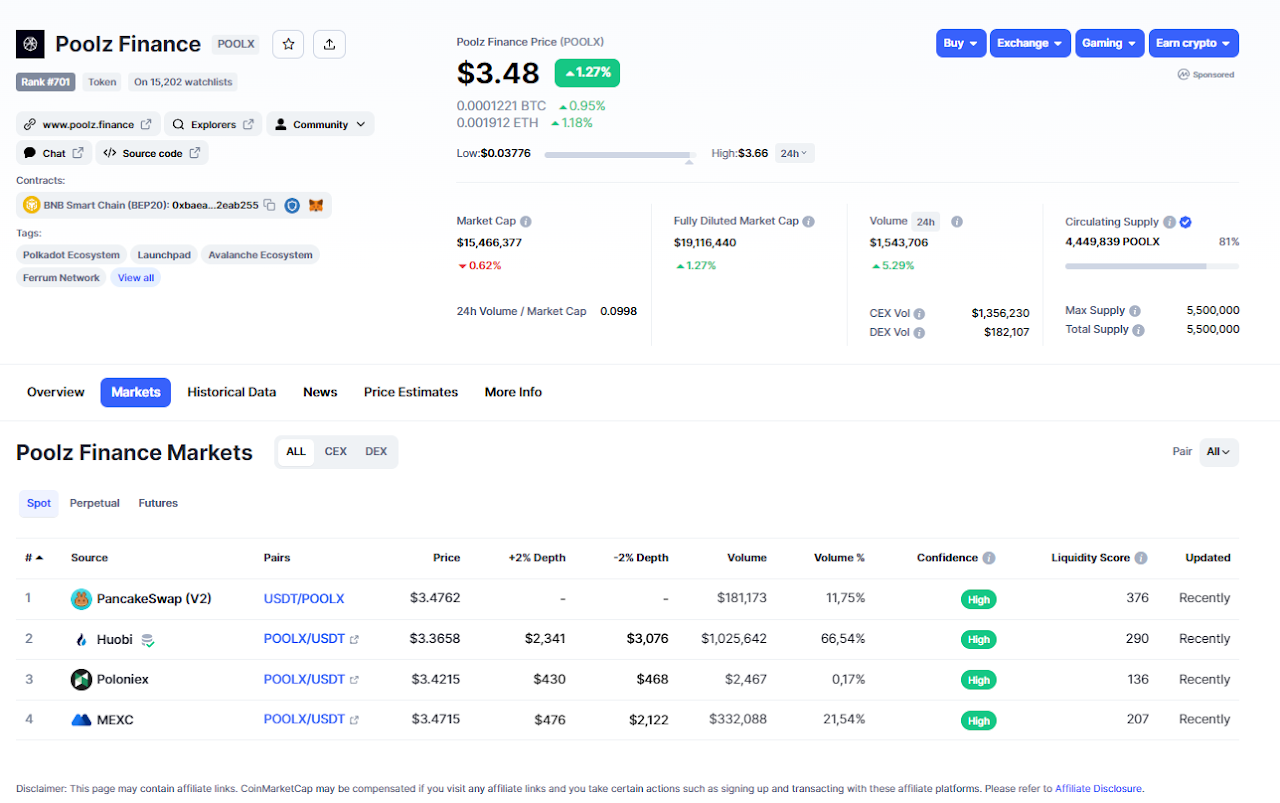The width and height of the screenshot is (1280, 803).
Task: Switch to Futures markets
Action: point(158,503)
